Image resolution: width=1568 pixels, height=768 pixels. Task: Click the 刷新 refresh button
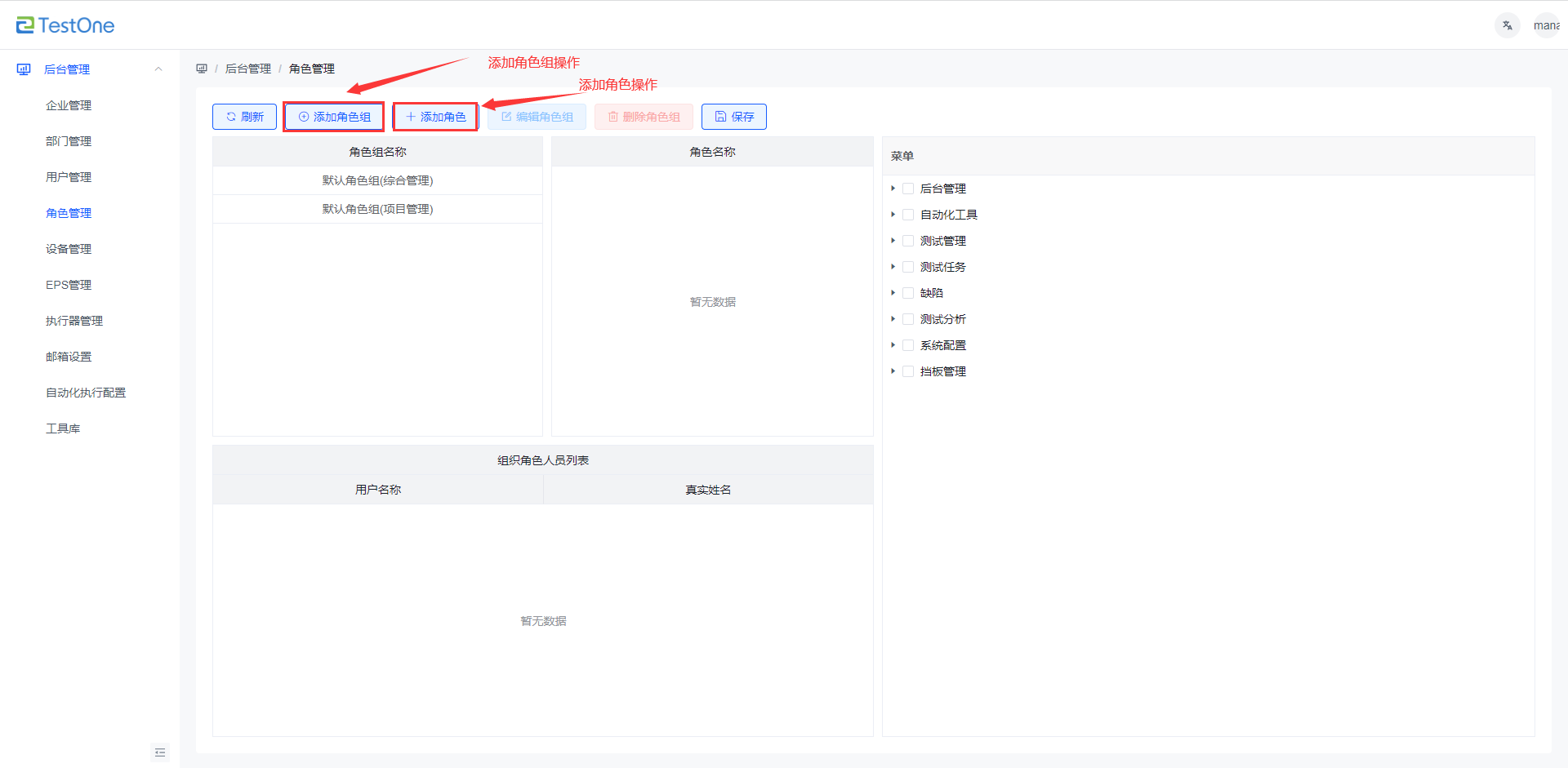[x=244, y=117]
